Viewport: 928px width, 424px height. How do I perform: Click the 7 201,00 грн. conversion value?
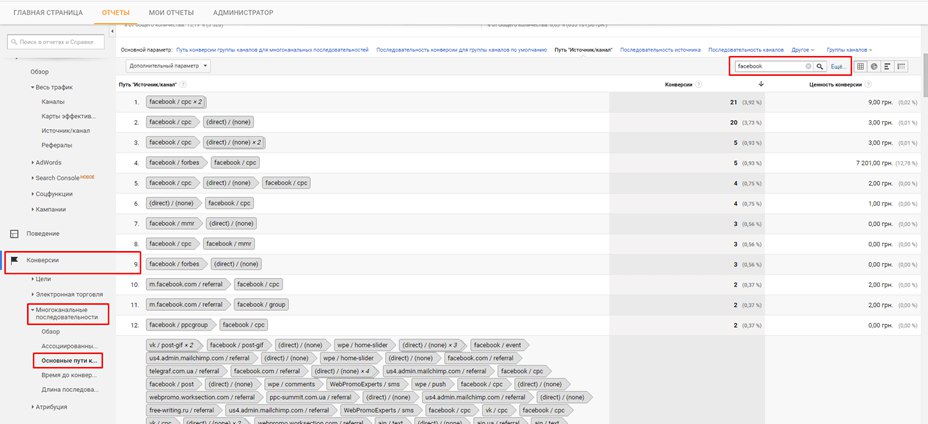872,162
